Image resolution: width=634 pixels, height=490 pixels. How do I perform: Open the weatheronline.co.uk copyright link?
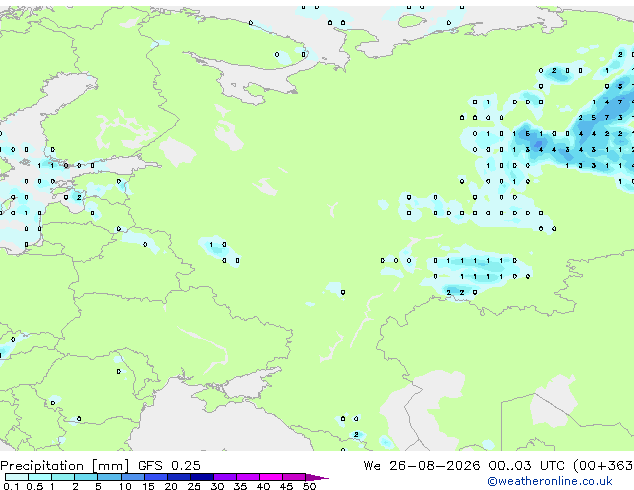(x=549, y=481)
